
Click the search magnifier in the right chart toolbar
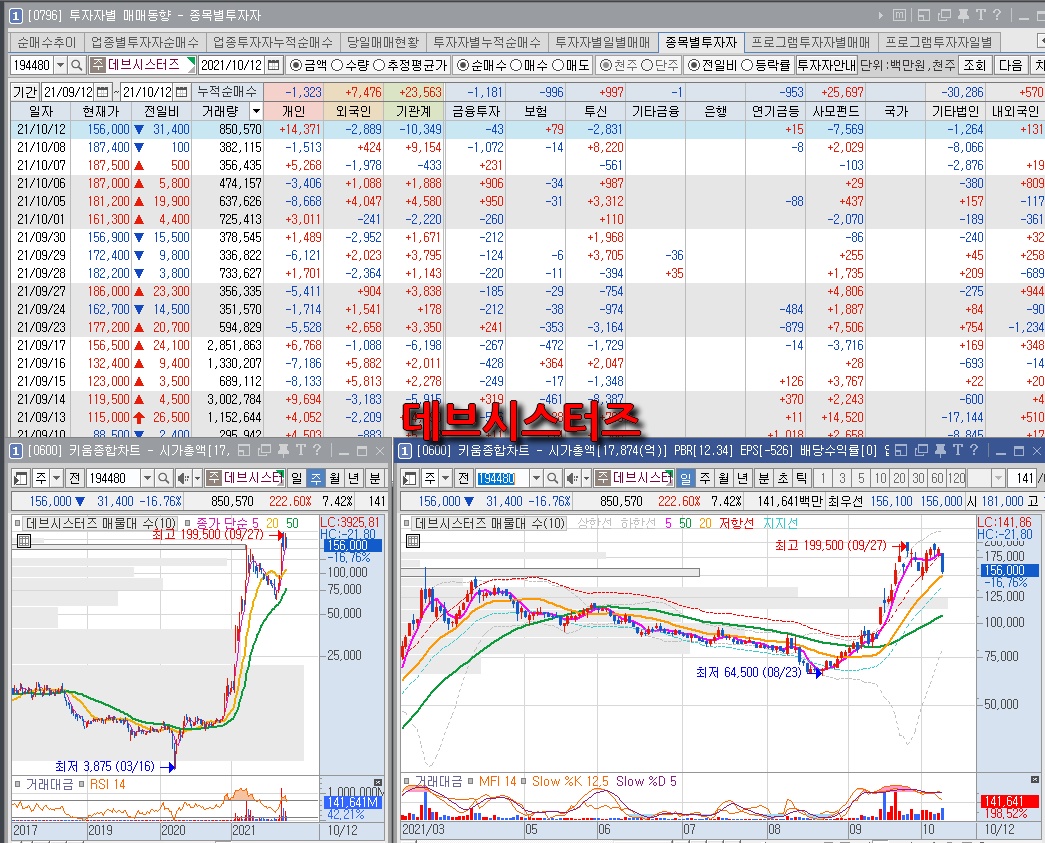(552, 478)
